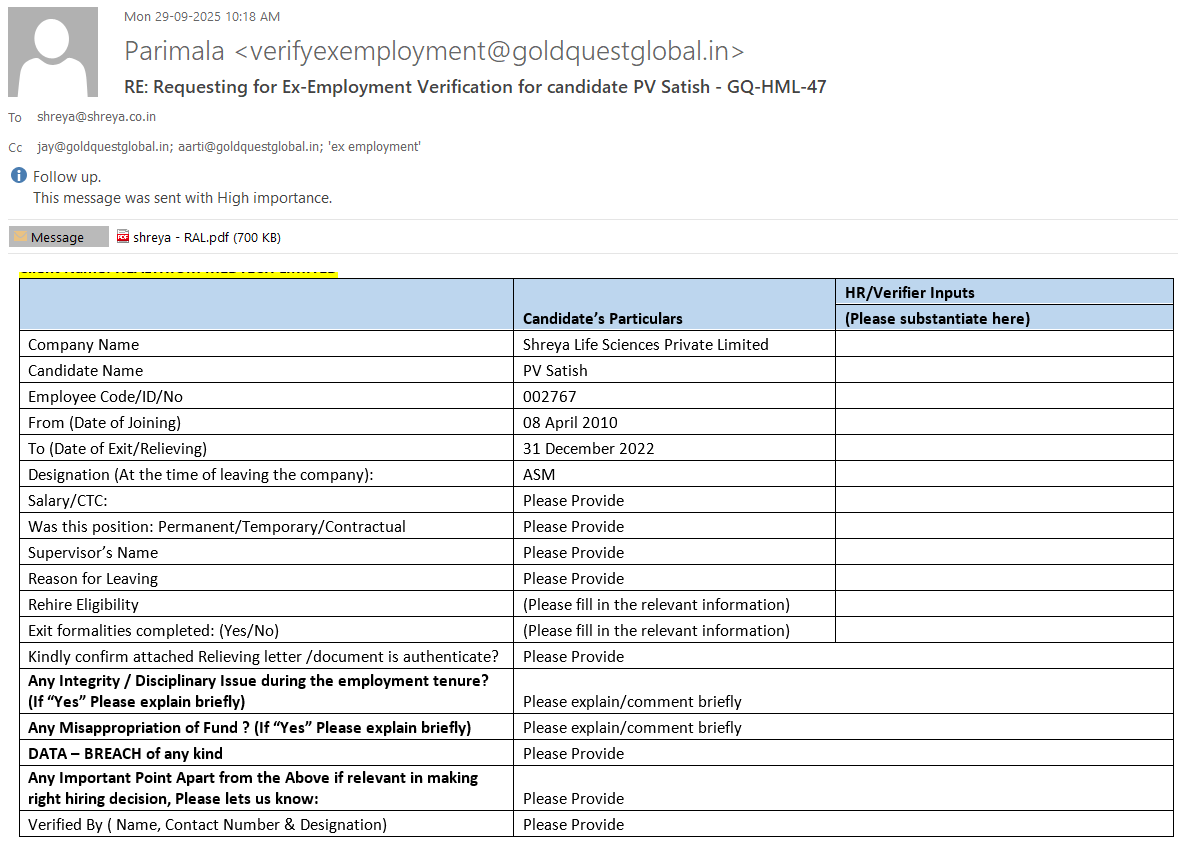Click Please Provide in DATA – BREACH row
Image resolution: width=1178 pixels, height=842 pixels.
tap(573, 753)
